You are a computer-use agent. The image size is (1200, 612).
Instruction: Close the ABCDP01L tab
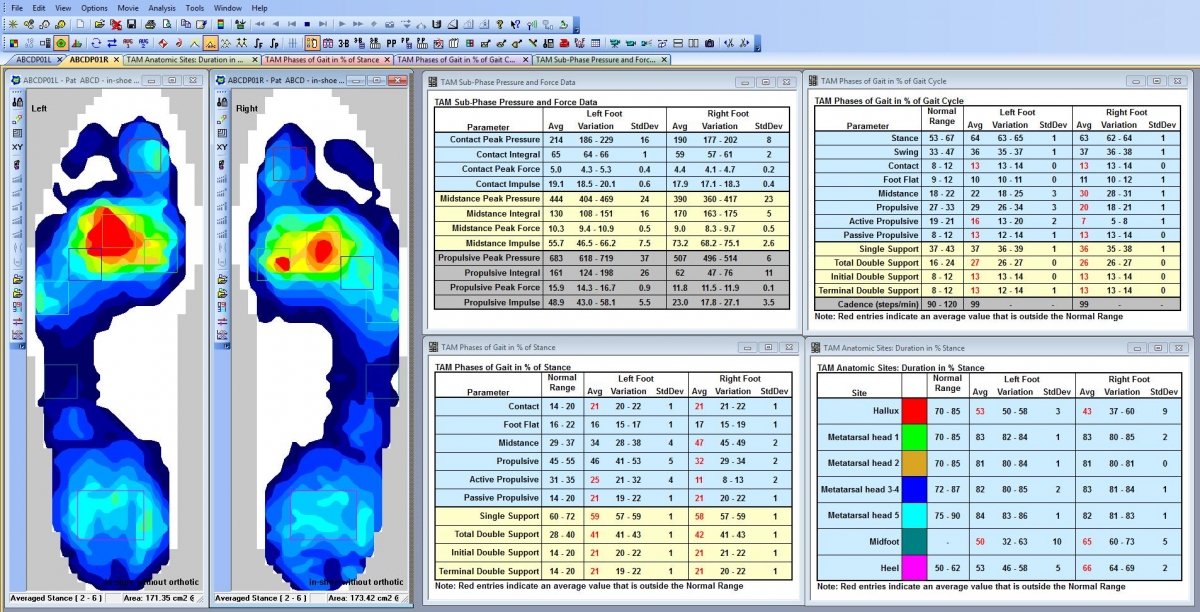(58, 60)
